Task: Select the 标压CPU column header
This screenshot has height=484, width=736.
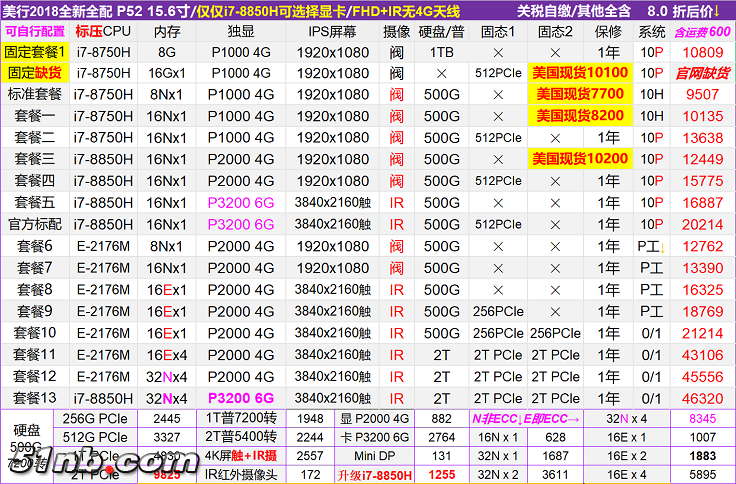Action: pos(103,31)
